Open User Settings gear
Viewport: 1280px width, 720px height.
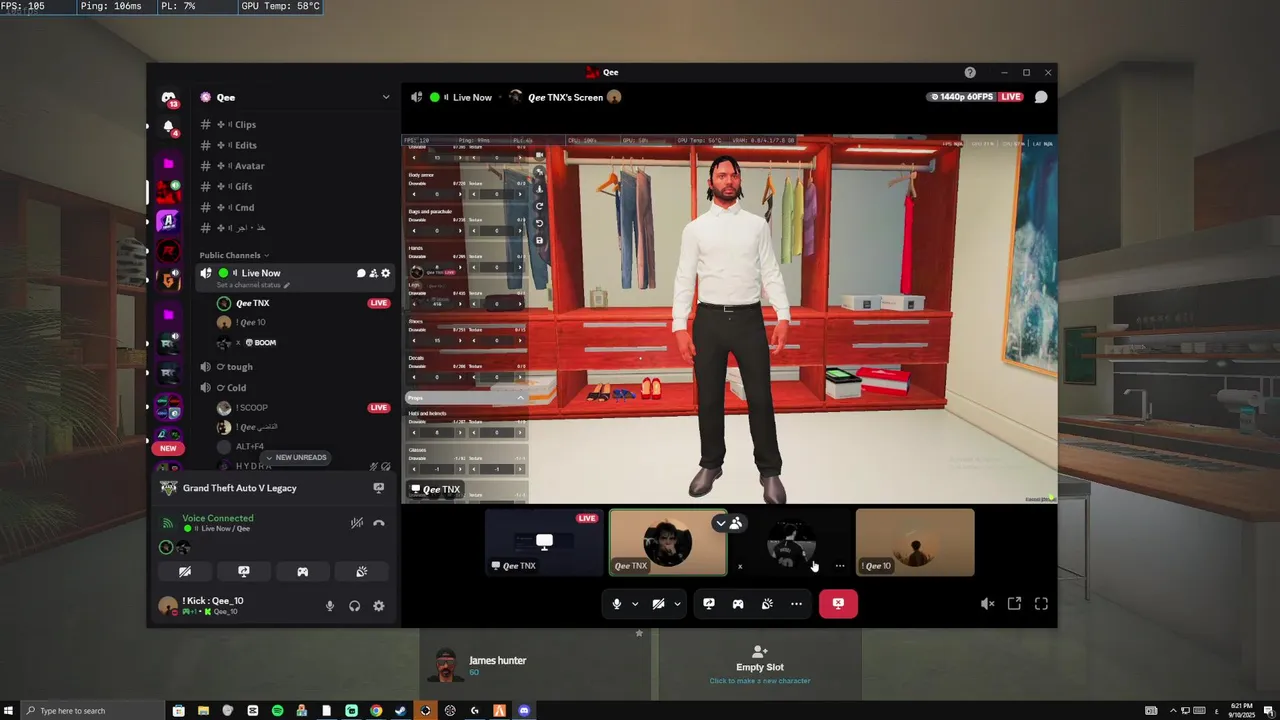[x=378, y=606]
